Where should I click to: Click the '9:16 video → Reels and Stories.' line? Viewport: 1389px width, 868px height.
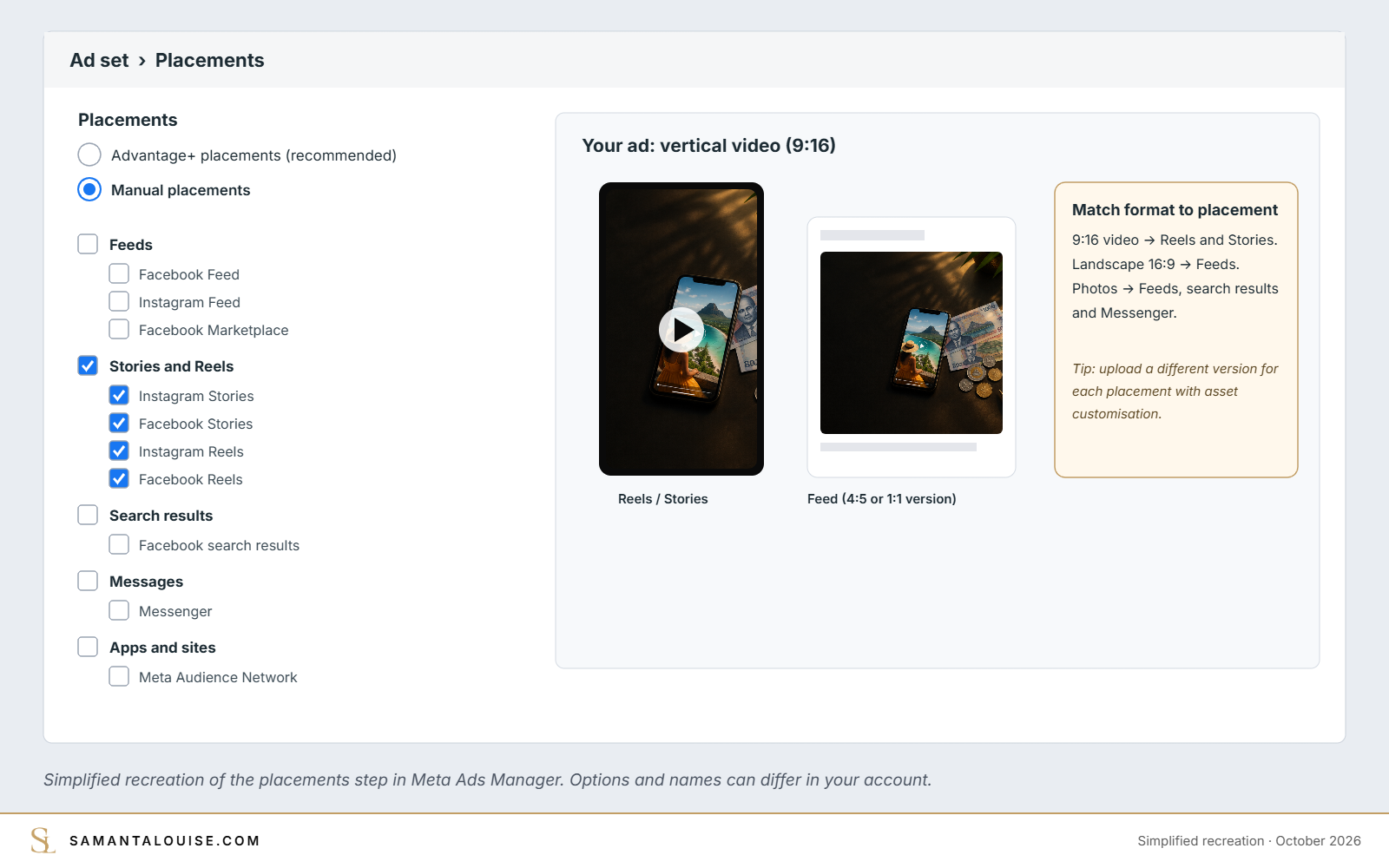tap(1175, 240)
